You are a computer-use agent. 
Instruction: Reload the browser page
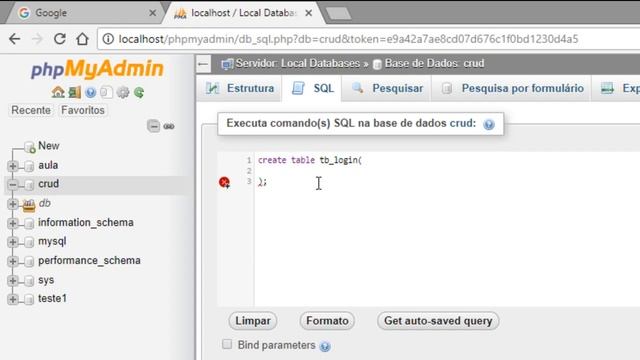tap(60, 39)
